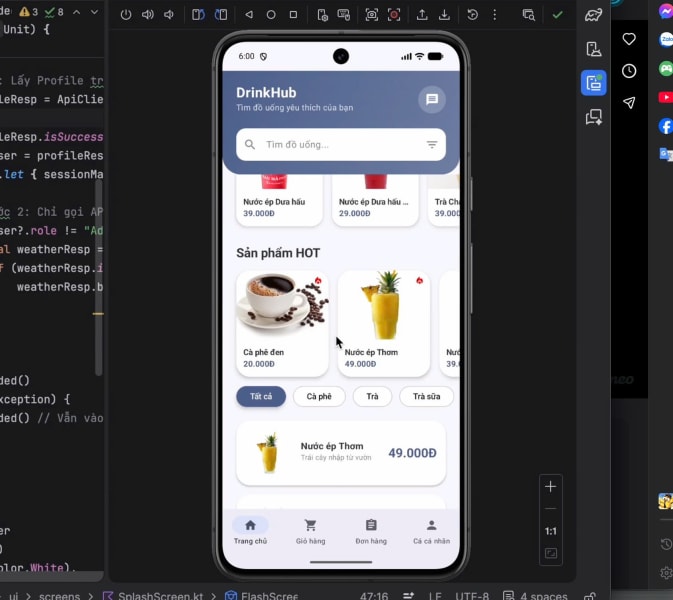Open the Nước ép Thơm hot product card
Viewport: 673px width, 600px height.
coord(384,324)
